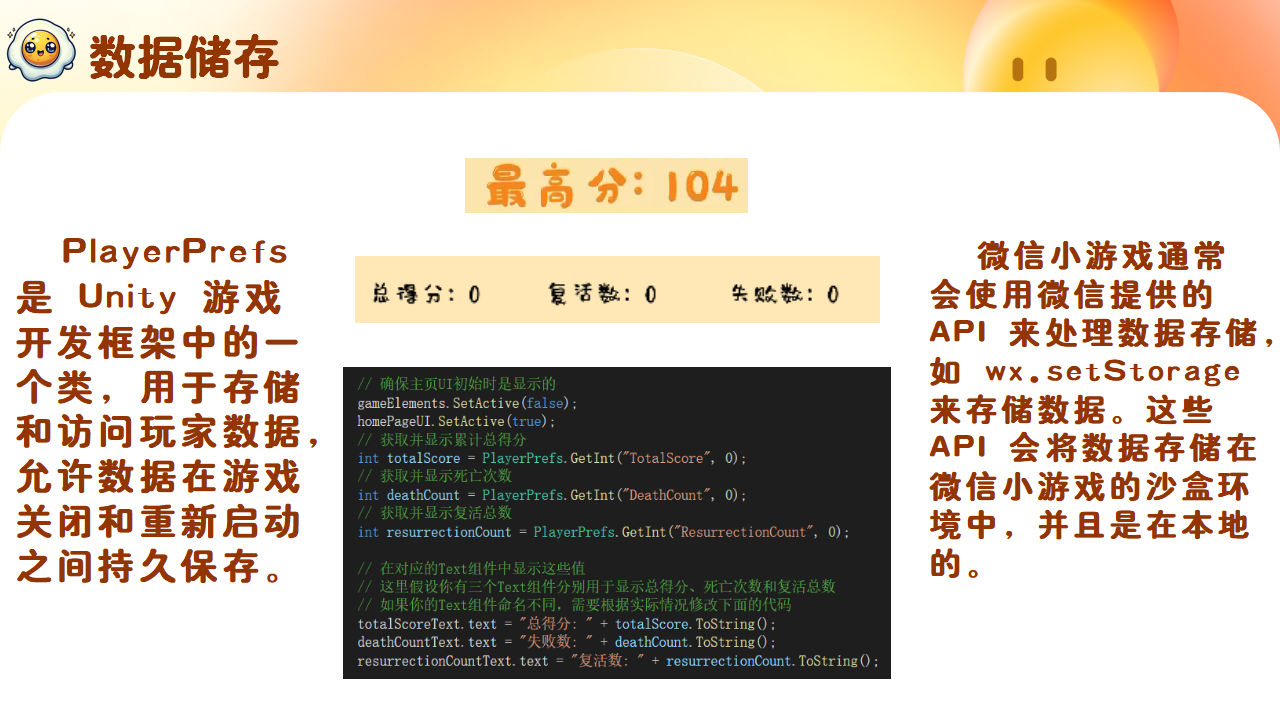1280x720 pixels.
Task: Click the word Unity in left paragraph
Action: pyautogui.click(x=127, y=297)
